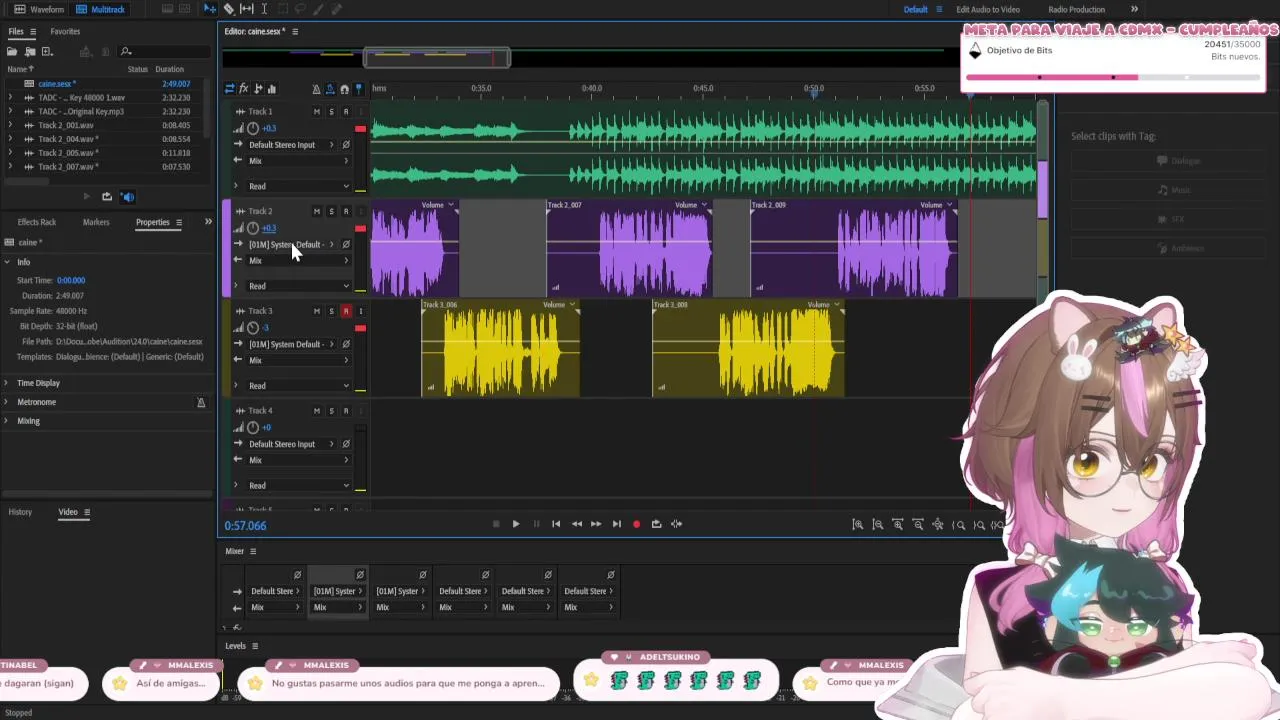Disarm recording on Track 3 red R button

(346, 311)
